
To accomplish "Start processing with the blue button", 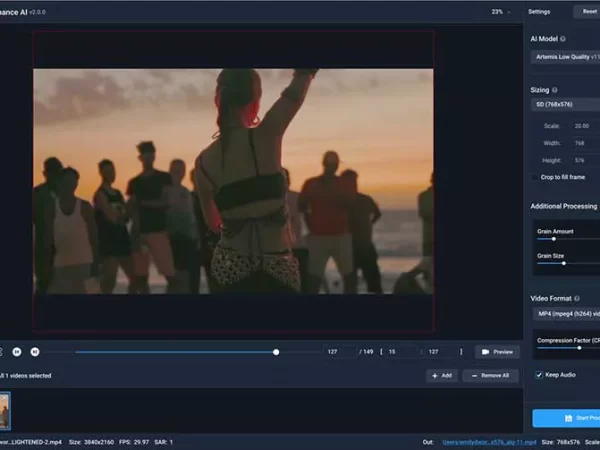I will tap(566, 418).
